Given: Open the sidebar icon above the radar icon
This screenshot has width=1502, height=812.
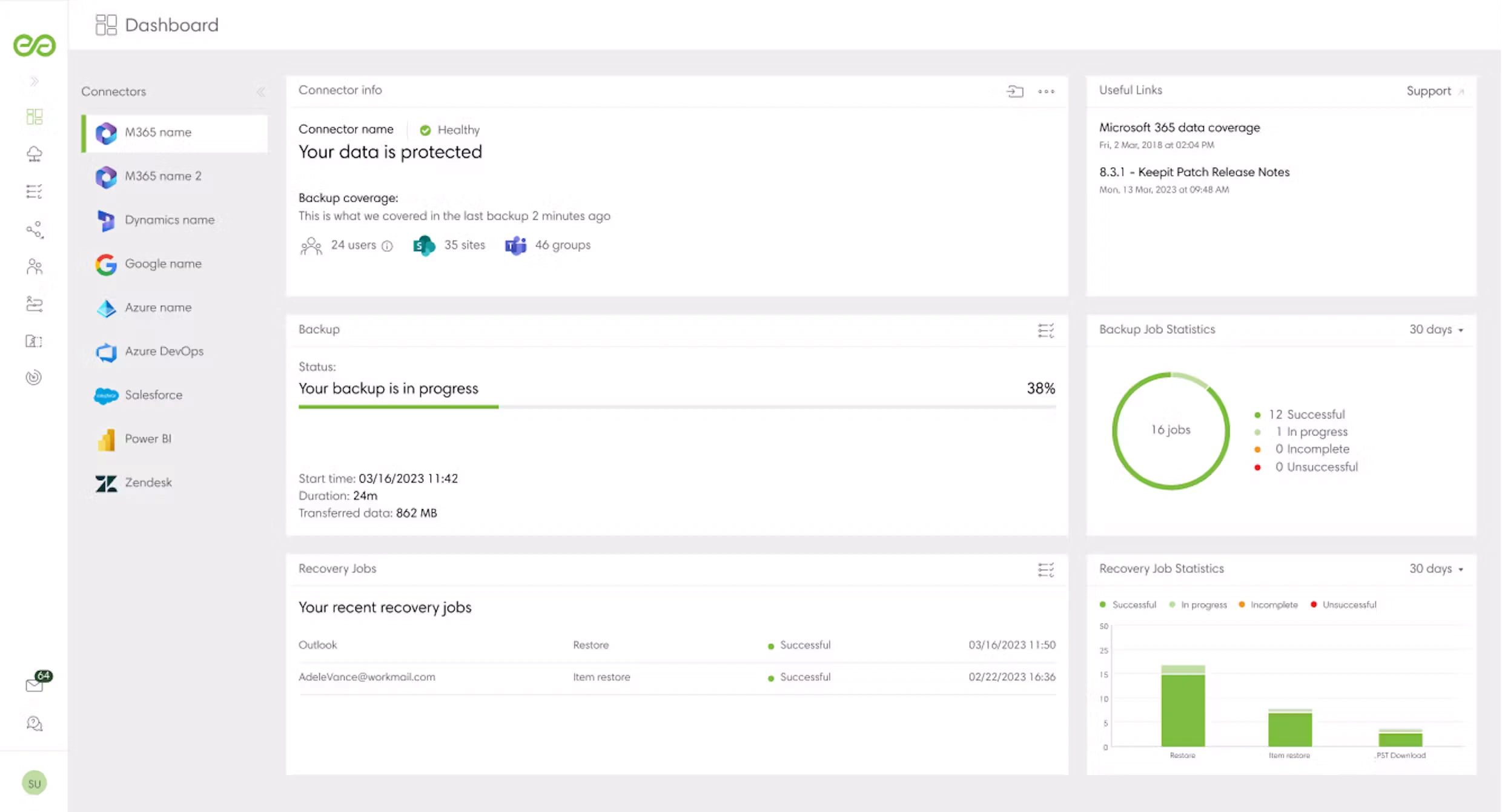Looking at the screenshot, I should [35, 341].
